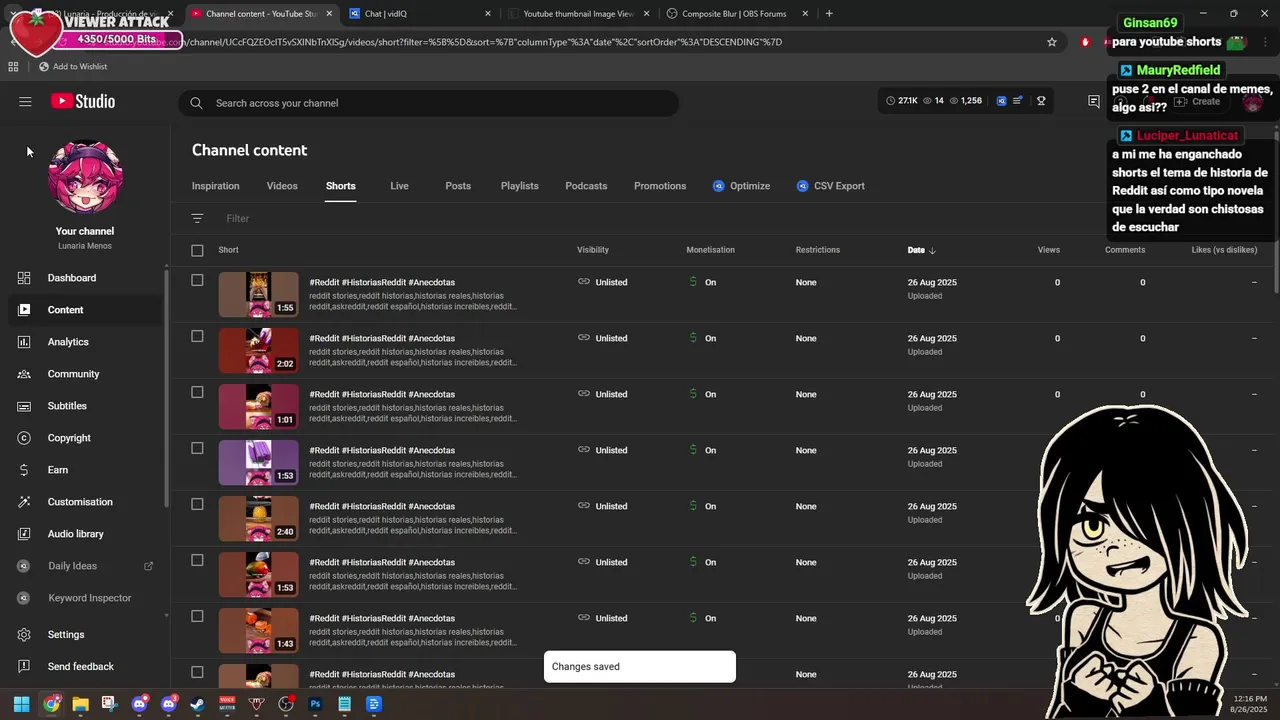The height and width of the screenshot is (720, 1280).
Task: Select the checkbox for the purple 1:53 short
Action: pos(197,449)
